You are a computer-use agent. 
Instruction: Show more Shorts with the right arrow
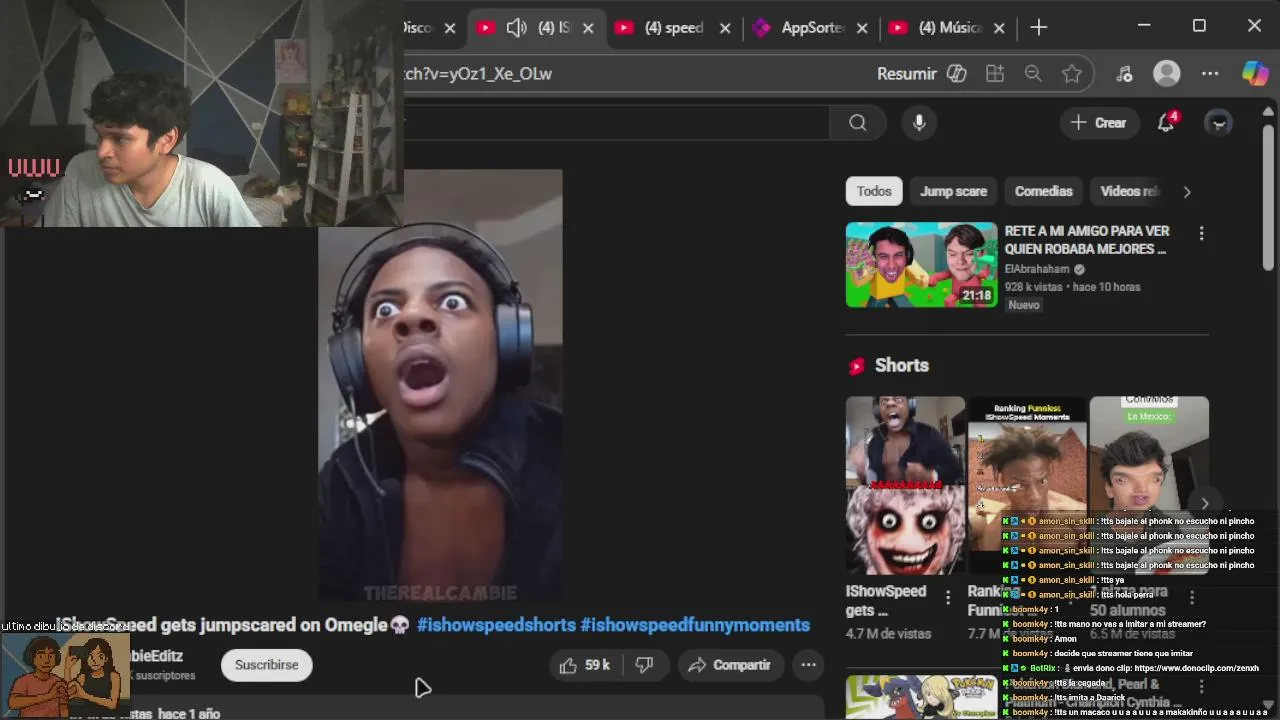click(x=1204, y=504)
